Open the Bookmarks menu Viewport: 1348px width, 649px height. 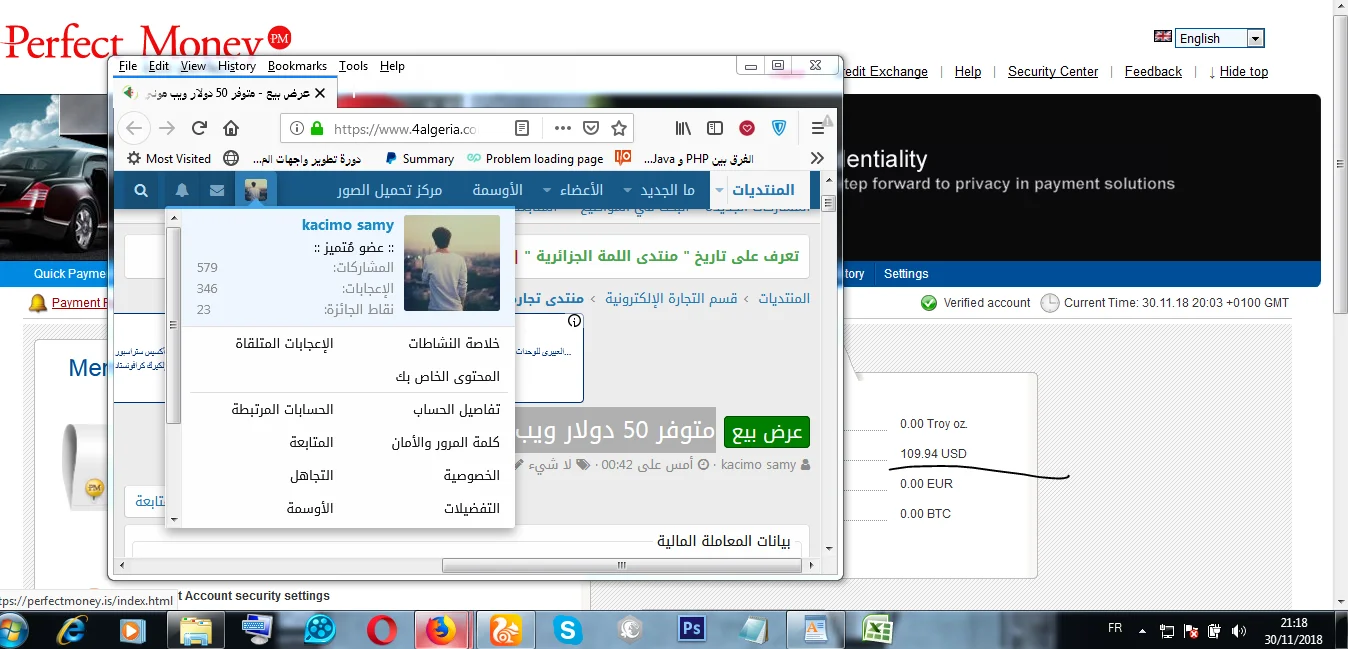click(x=297, y=66)
